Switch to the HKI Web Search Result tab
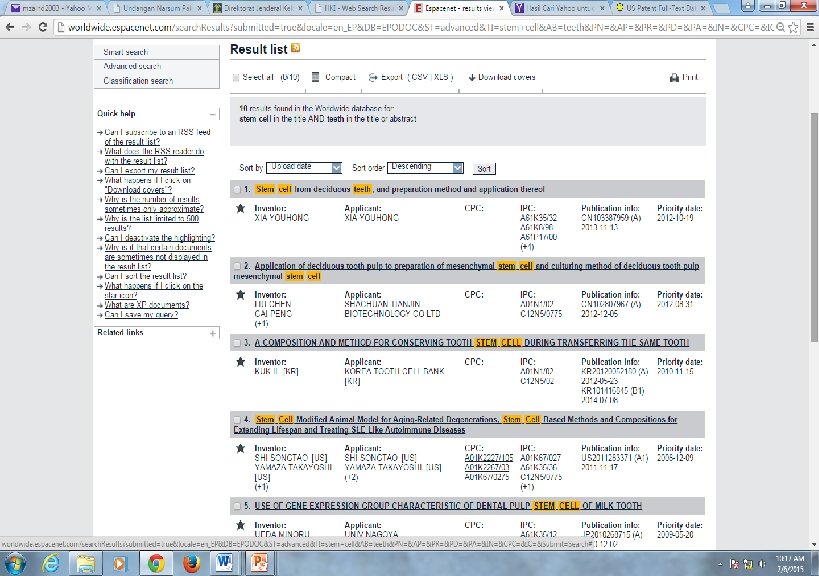819x576 pixels. point(360,8)
